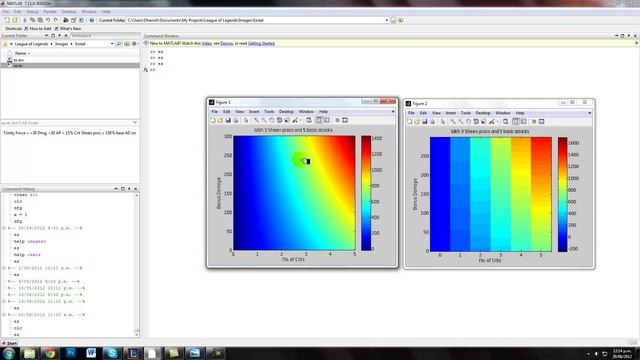This screenshot has height=360, width=640.
Task: Open Tools menu in Figure 1
Action: click(269, 112)
